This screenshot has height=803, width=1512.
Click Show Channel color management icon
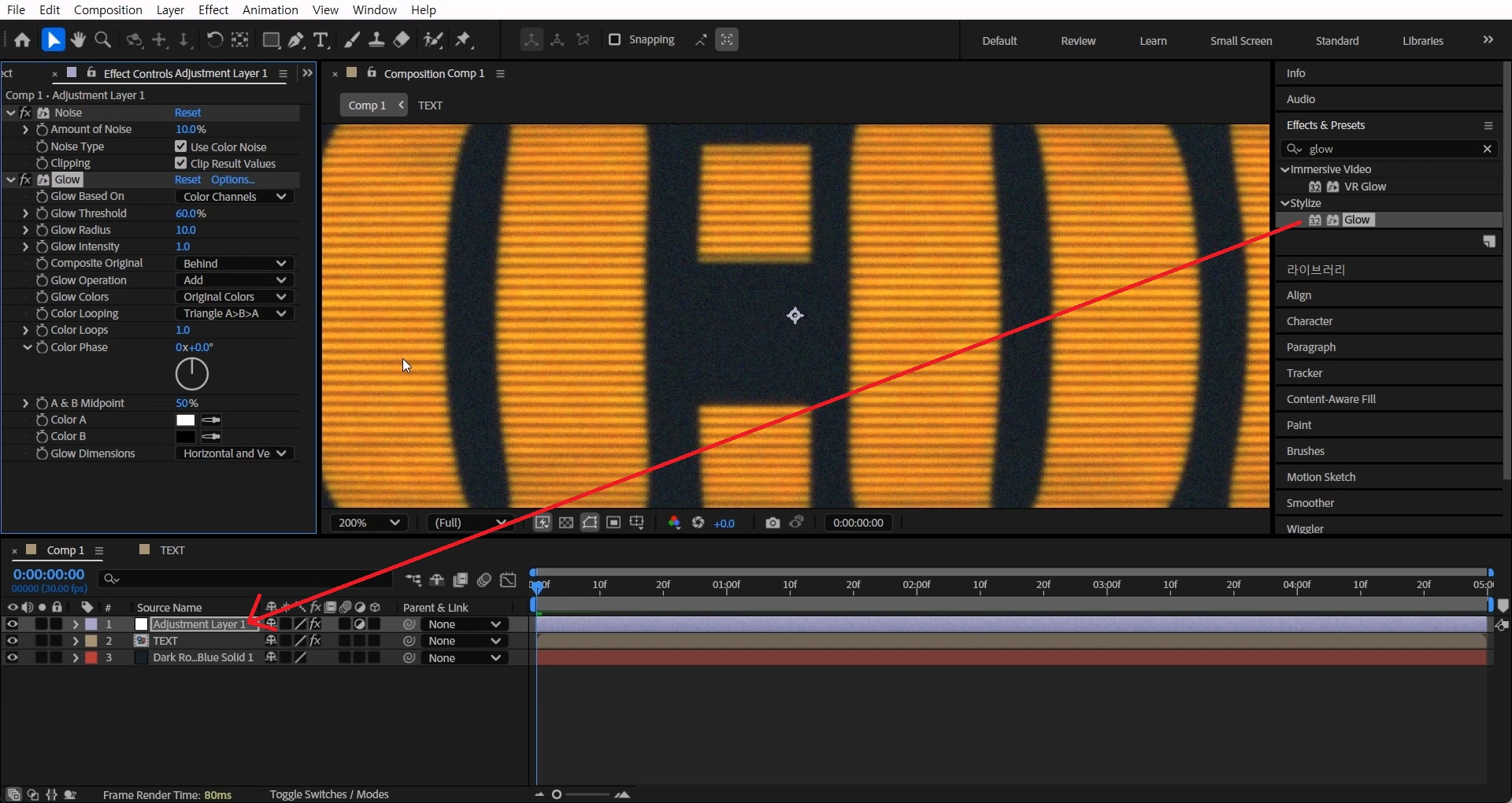click(x=674, y=523)
